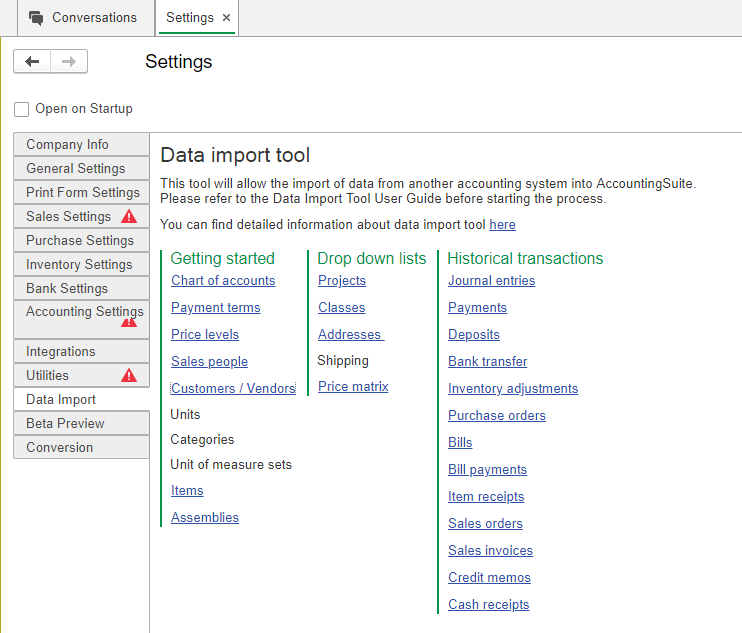
Task: Click the 'Data import tool' heading
Action: click(235, 155)
